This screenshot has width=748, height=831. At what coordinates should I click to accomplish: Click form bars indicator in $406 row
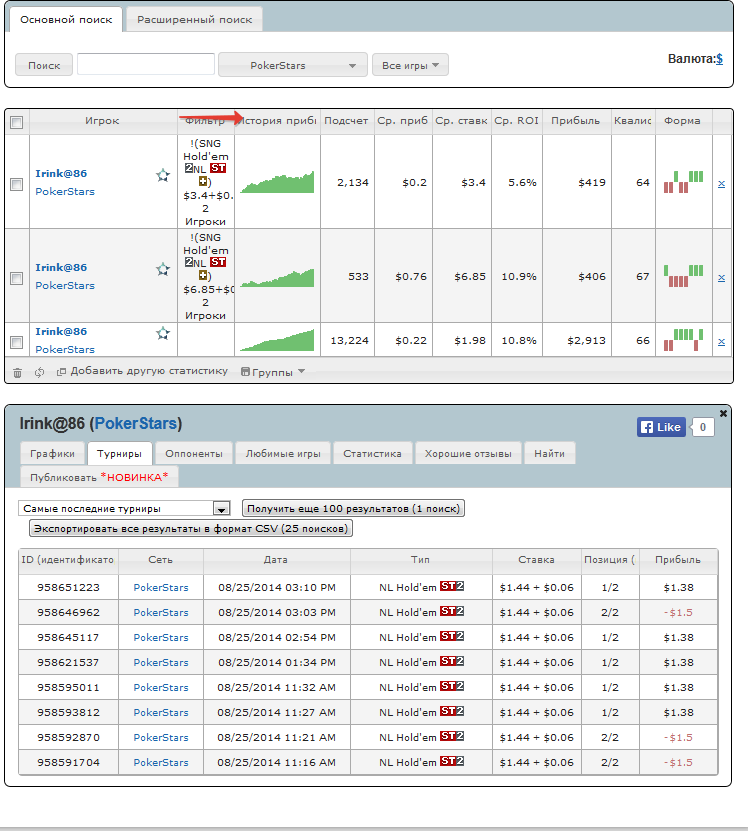coord(683,276)
